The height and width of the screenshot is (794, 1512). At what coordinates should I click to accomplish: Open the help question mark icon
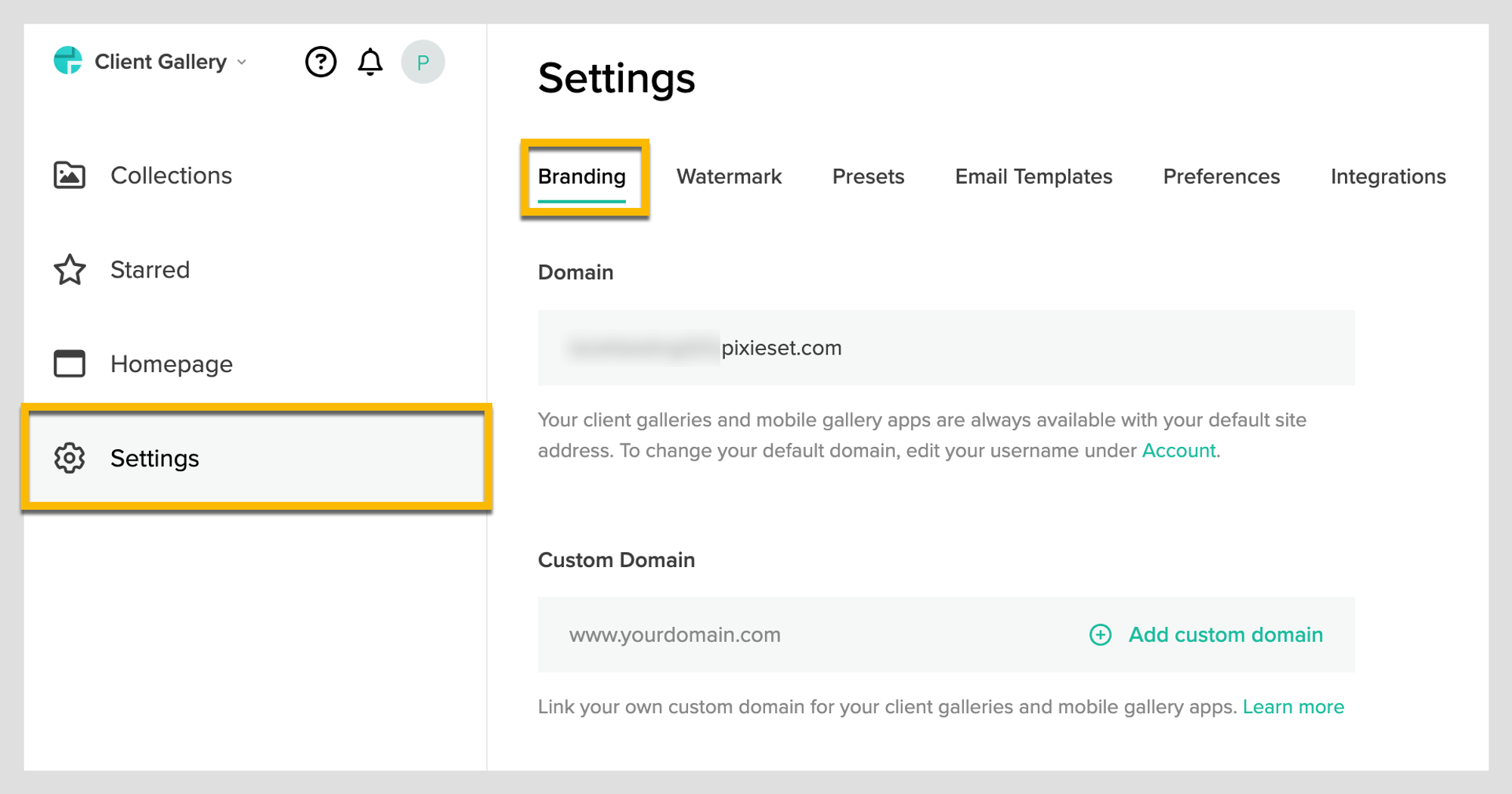(x=321, y=62)
